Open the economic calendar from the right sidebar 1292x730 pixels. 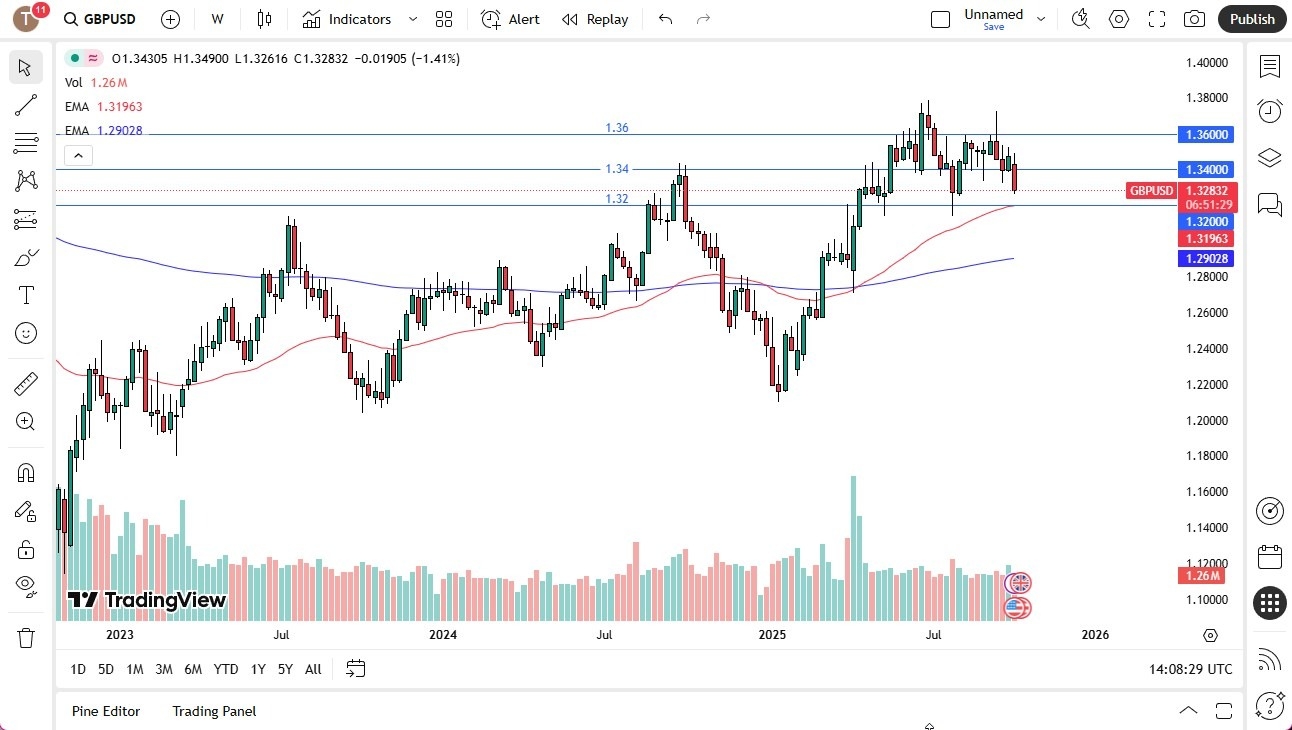click(1270, 556)
